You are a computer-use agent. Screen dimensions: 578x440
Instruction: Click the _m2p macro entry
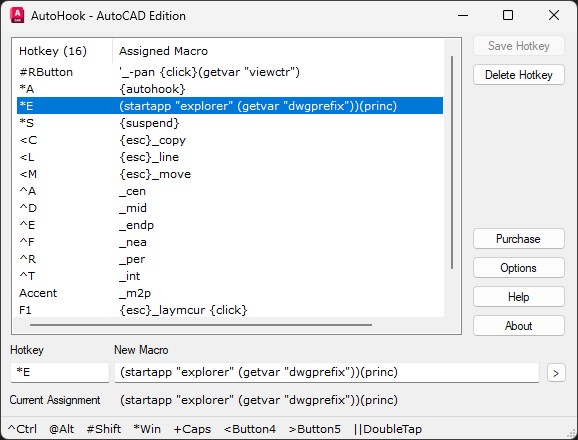[x=135, y=293]
